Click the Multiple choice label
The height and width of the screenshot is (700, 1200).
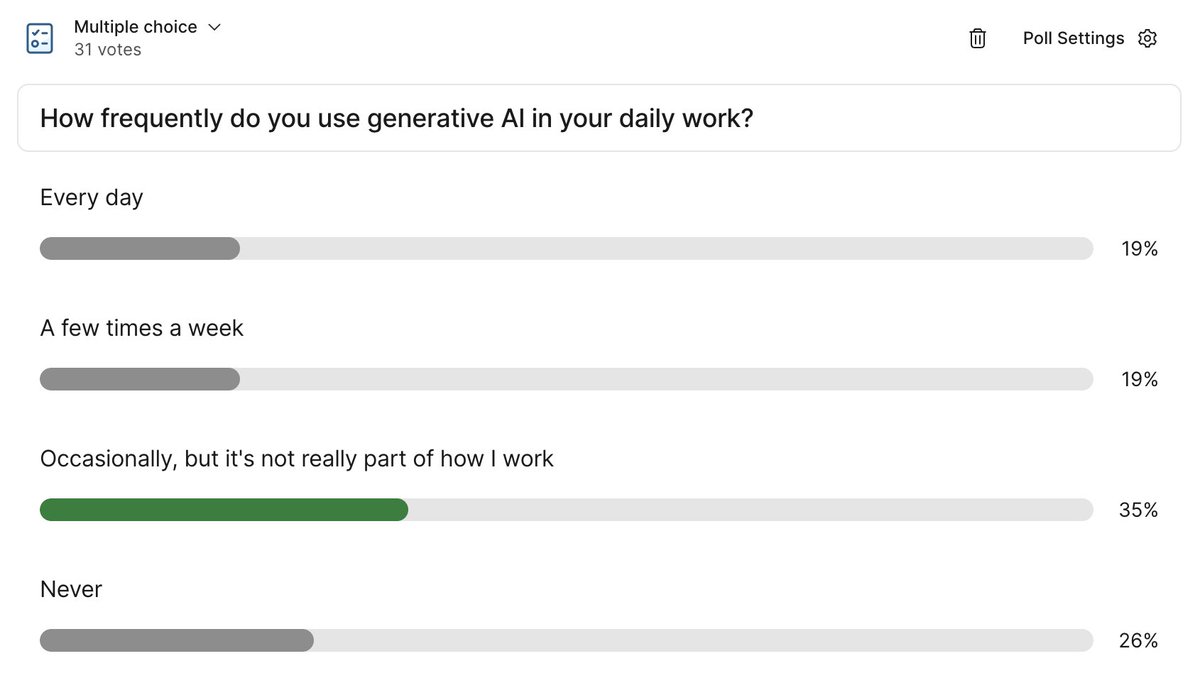[135, 27]
